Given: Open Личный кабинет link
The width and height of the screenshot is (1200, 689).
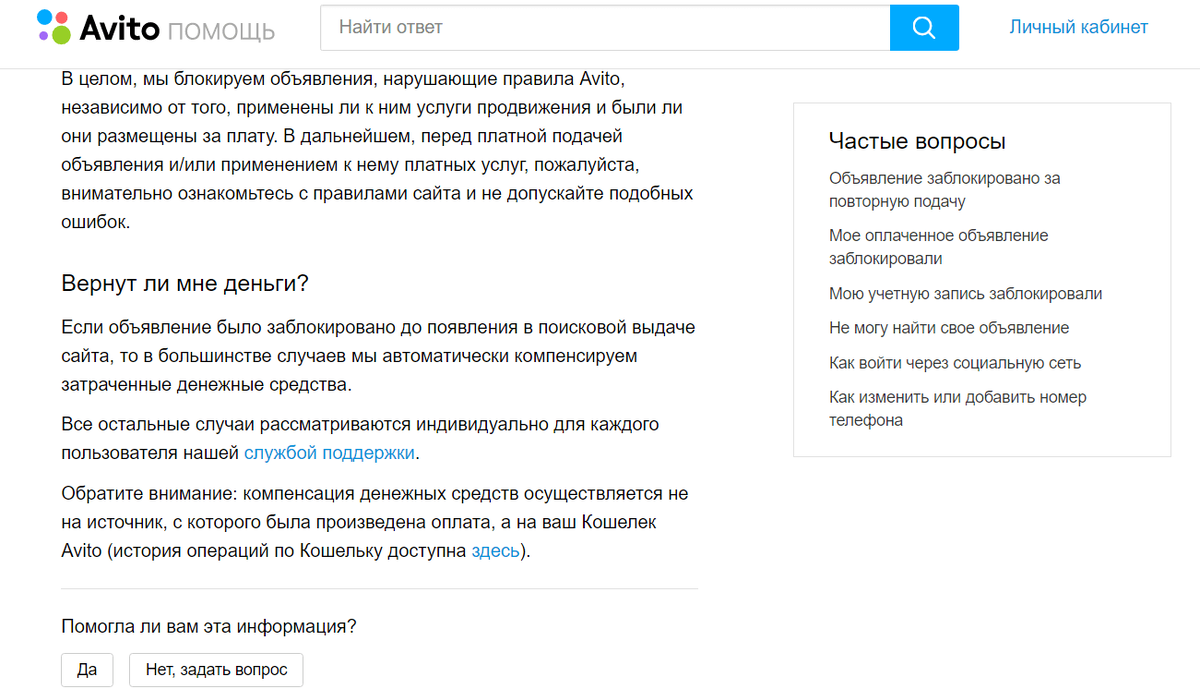Looking at the screenshot, I should click(x=1078, y=27).
